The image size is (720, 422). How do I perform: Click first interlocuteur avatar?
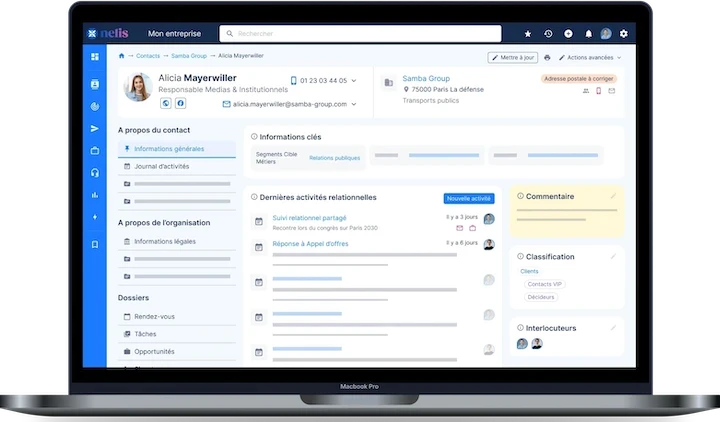pos(522,343)
